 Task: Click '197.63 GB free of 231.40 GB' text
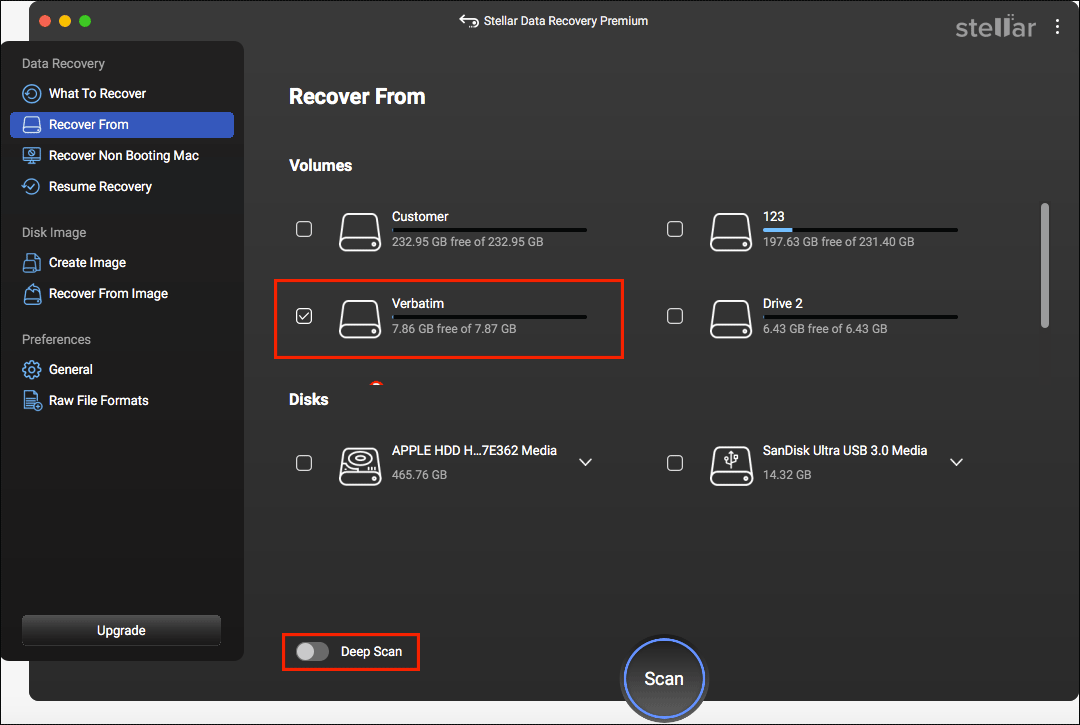(838, 242)
